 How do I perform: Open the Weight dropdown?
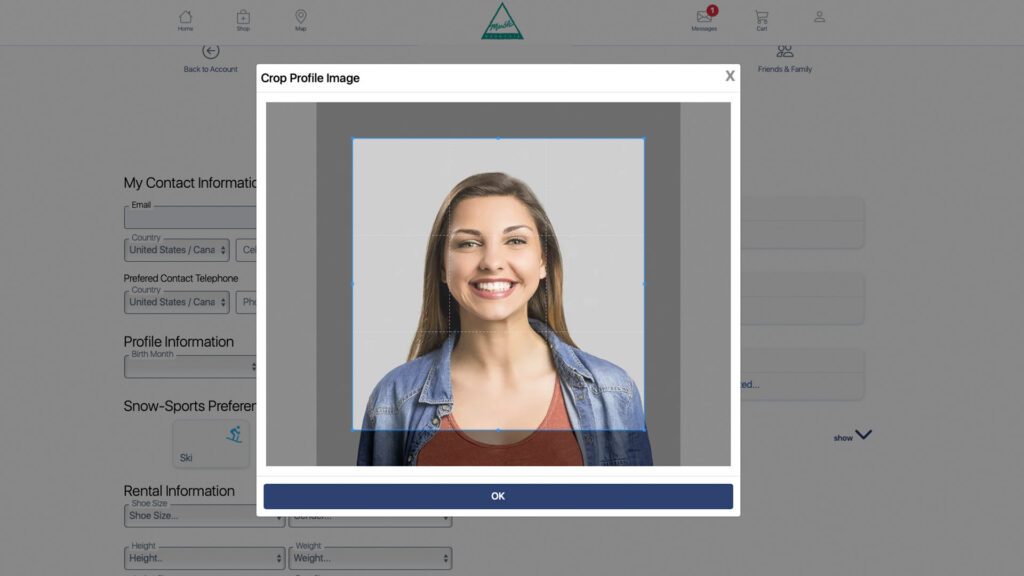click(370, 558)
